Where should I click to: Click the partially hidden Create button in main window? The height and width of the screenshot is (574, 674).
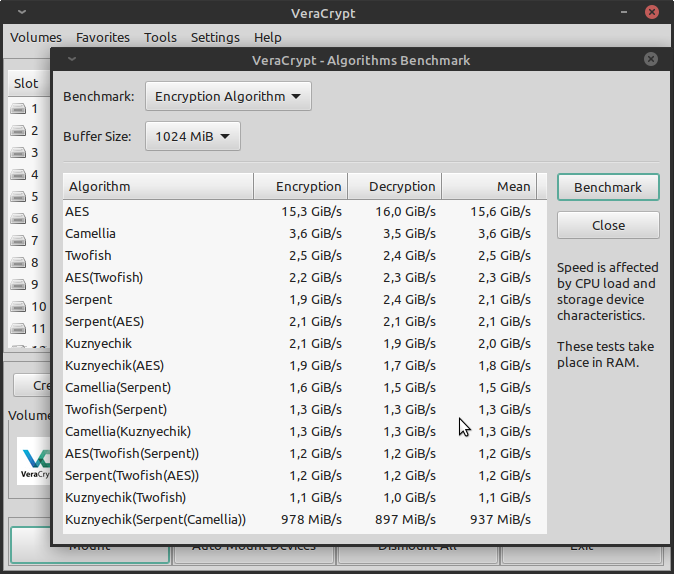pyautogui.click(x=32, y=385)
